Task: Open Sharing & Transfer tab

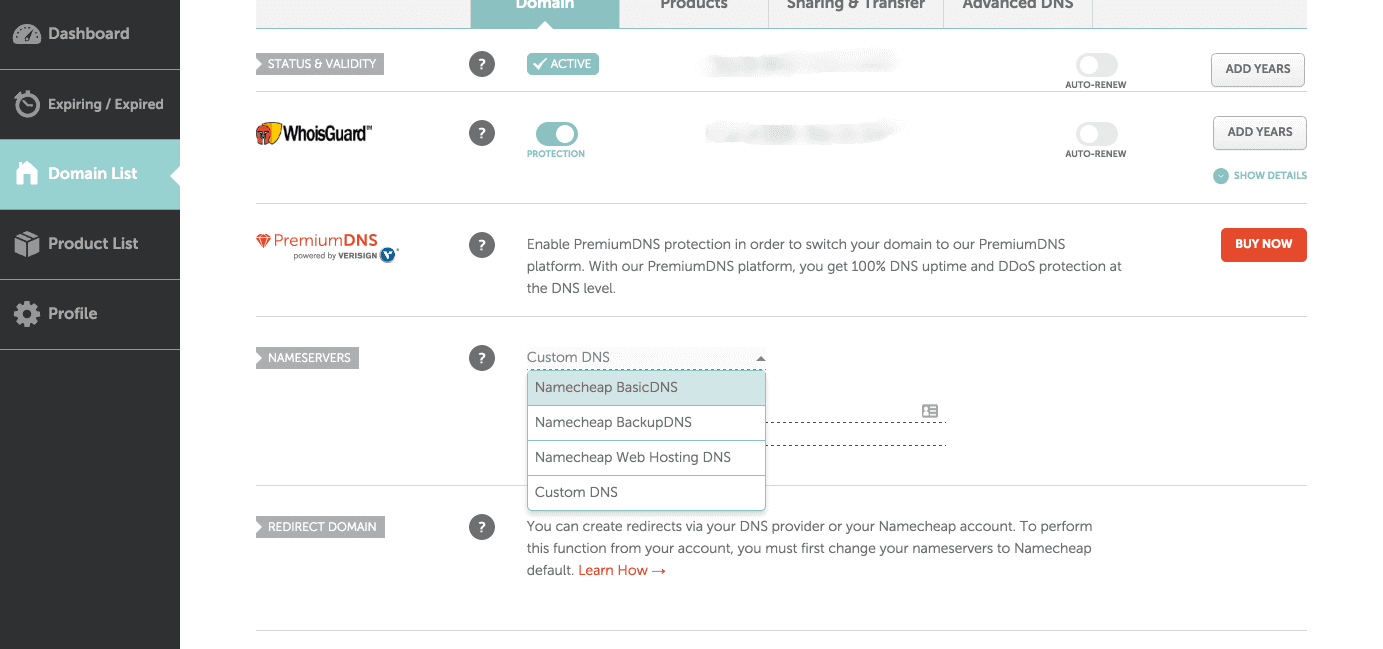Action: (855, 6)
